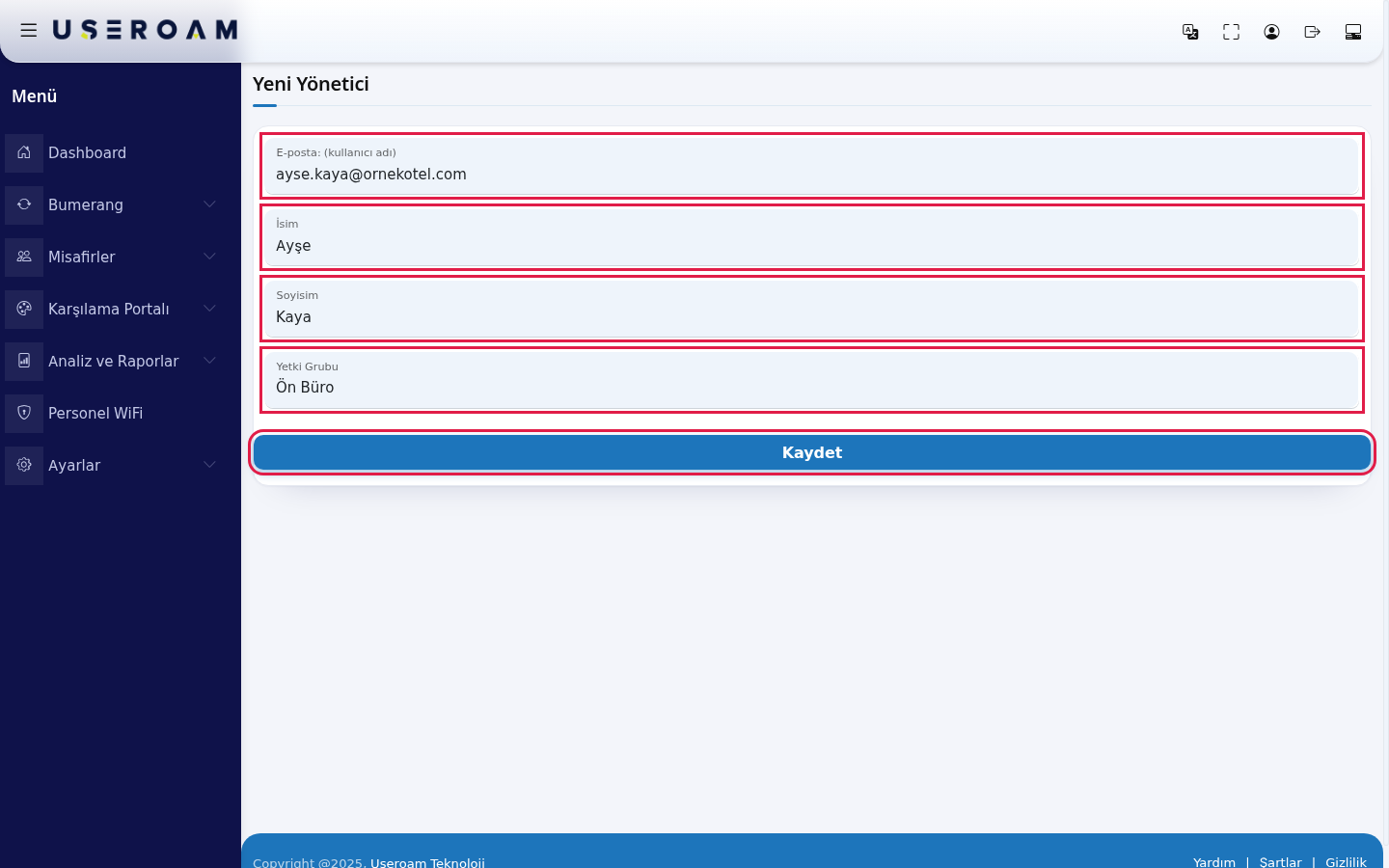Click the "Yeni Yönetici" page heading
This screenshot has width=1389, height=868.
click(311, 84)
